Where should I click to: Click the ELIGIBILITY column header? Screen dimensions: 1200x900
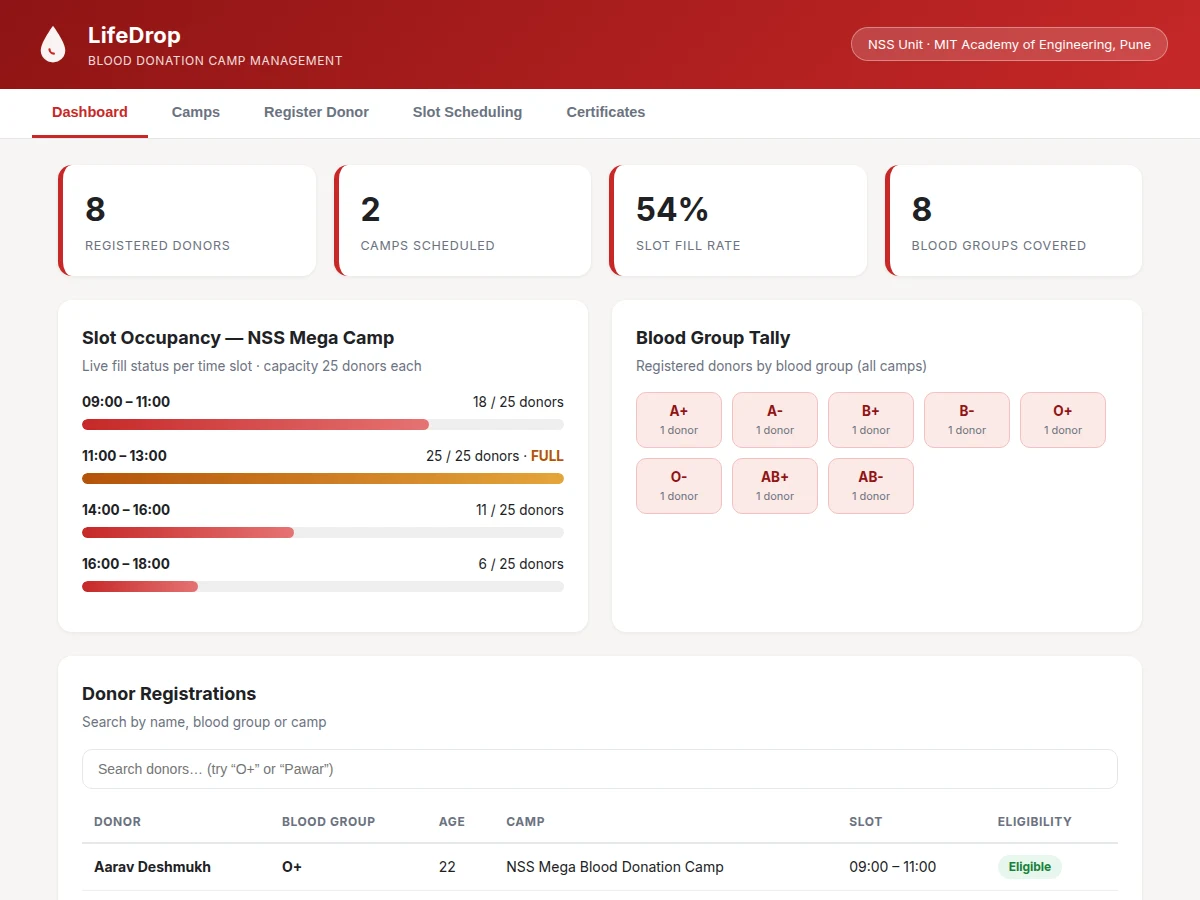pyautogui.click(x=1034, y=822)
